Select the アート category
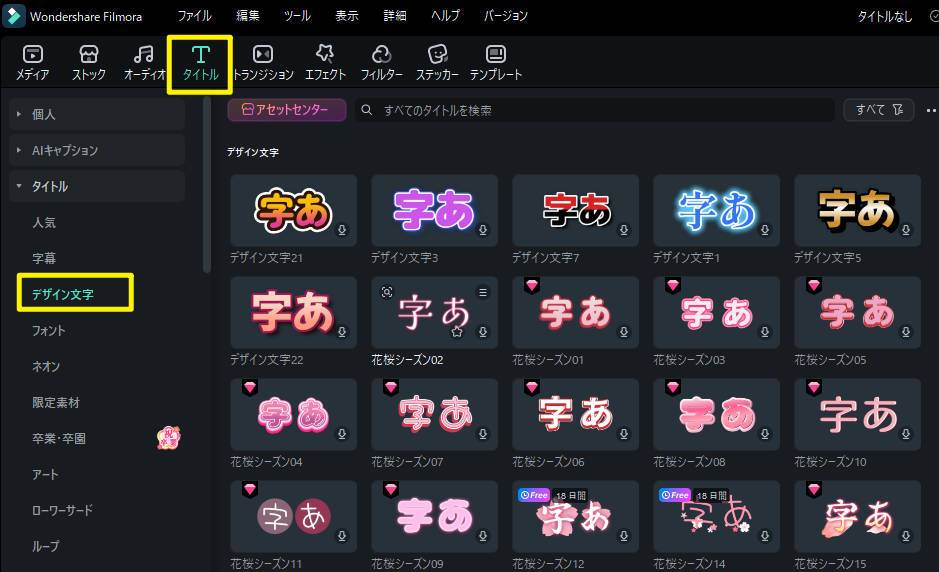This screenshot has width=939, height=572. (46, 474)
